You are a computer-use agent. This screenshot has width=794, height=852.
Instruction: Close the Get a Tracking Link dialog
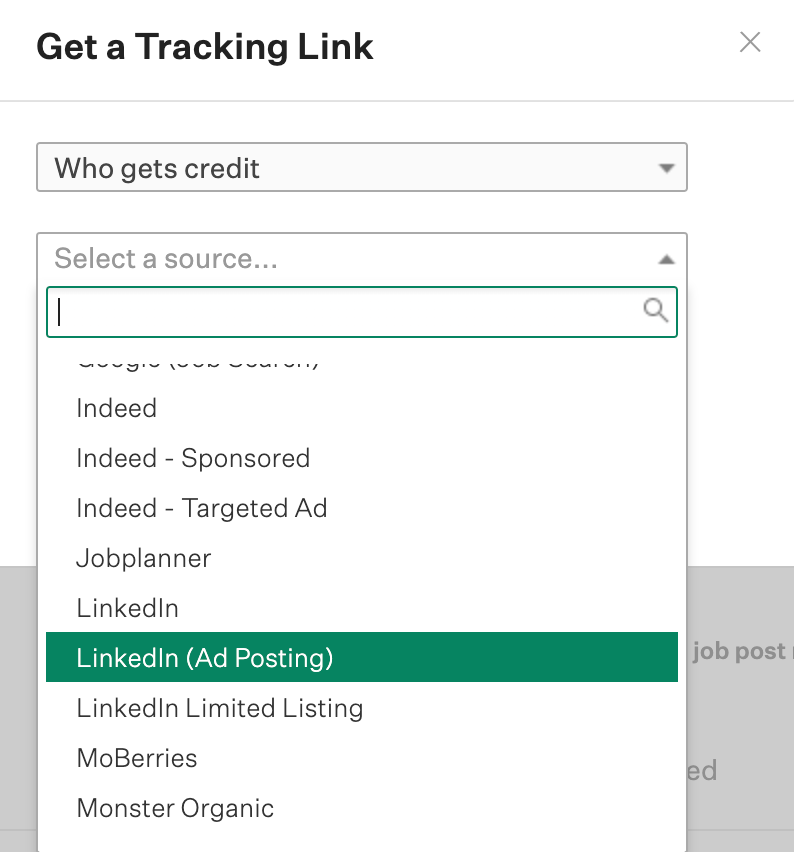click(750, 42)
